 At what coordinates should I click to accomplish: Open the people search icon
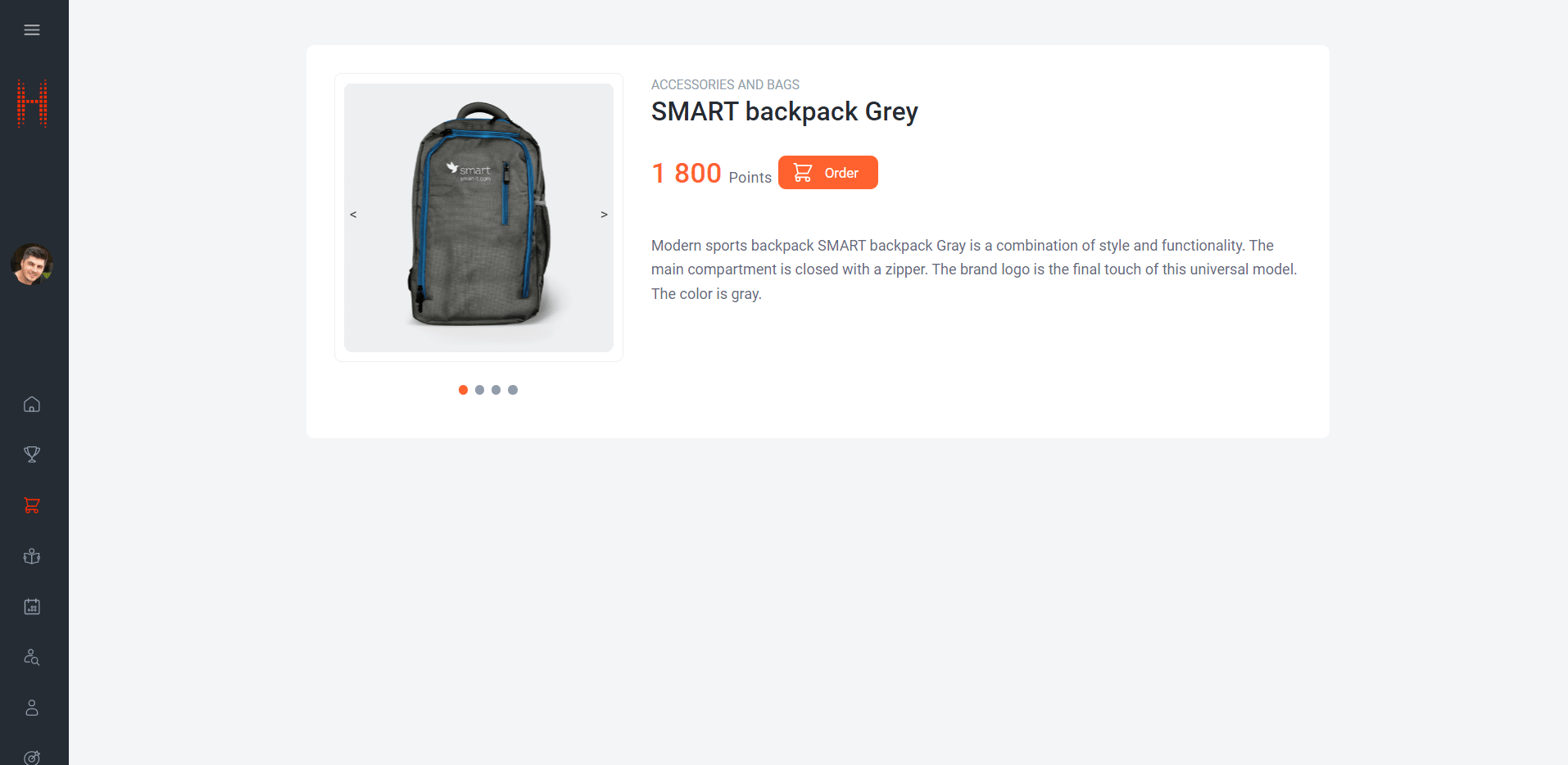pos(32,657)
